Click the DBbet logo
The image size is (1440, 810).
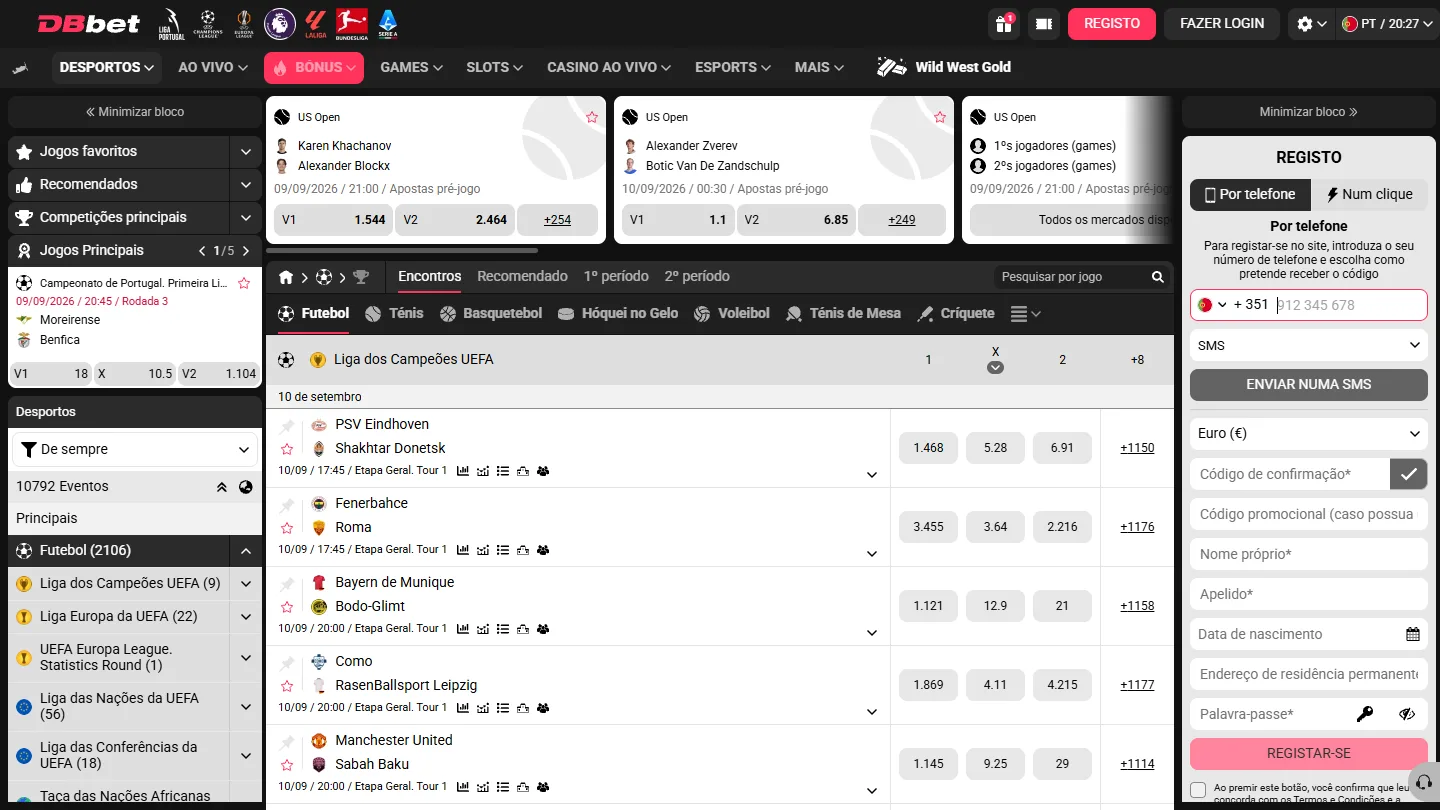tap(89, 24)
